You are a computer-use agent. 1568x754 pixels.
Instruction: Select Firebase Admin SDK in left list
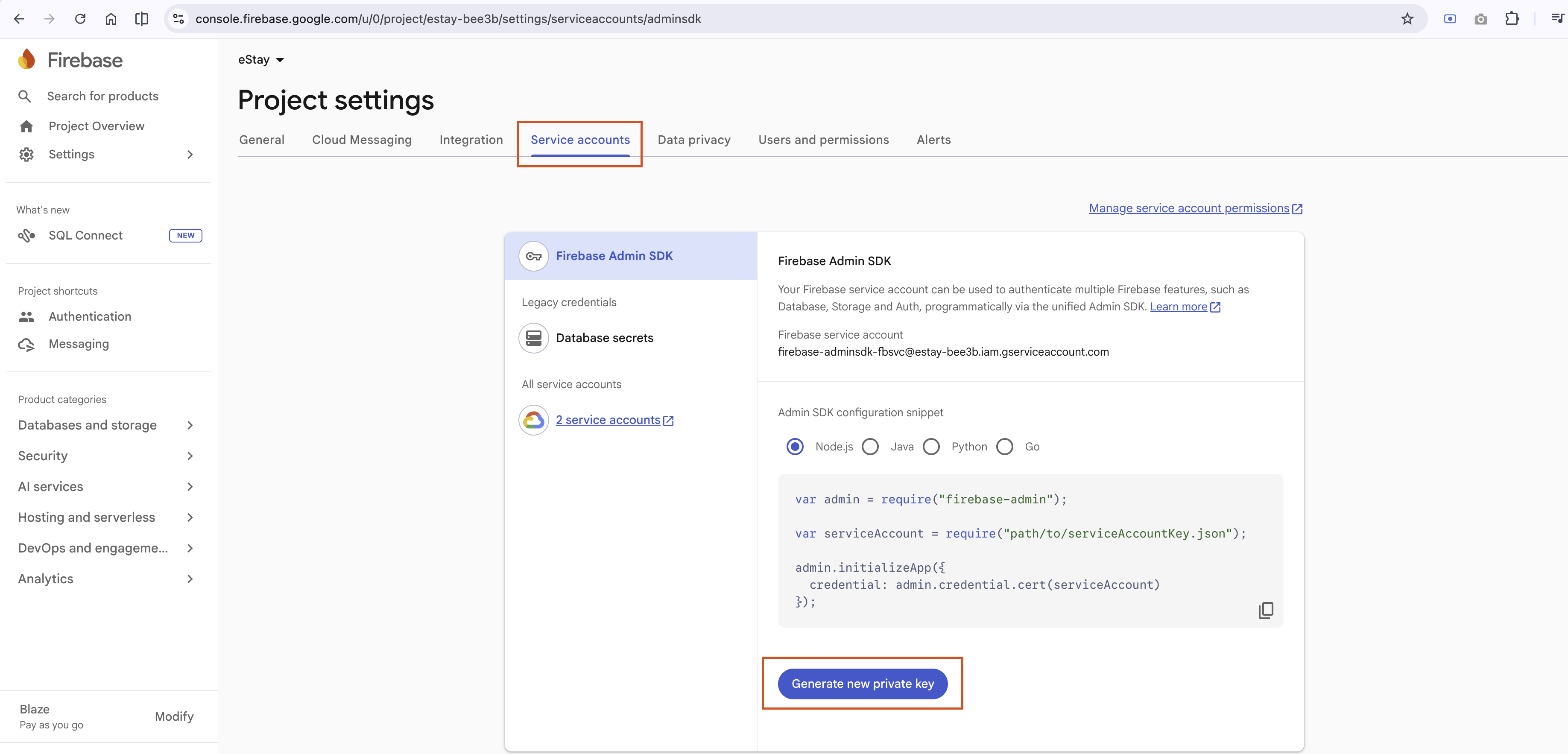tap(631, 256)
